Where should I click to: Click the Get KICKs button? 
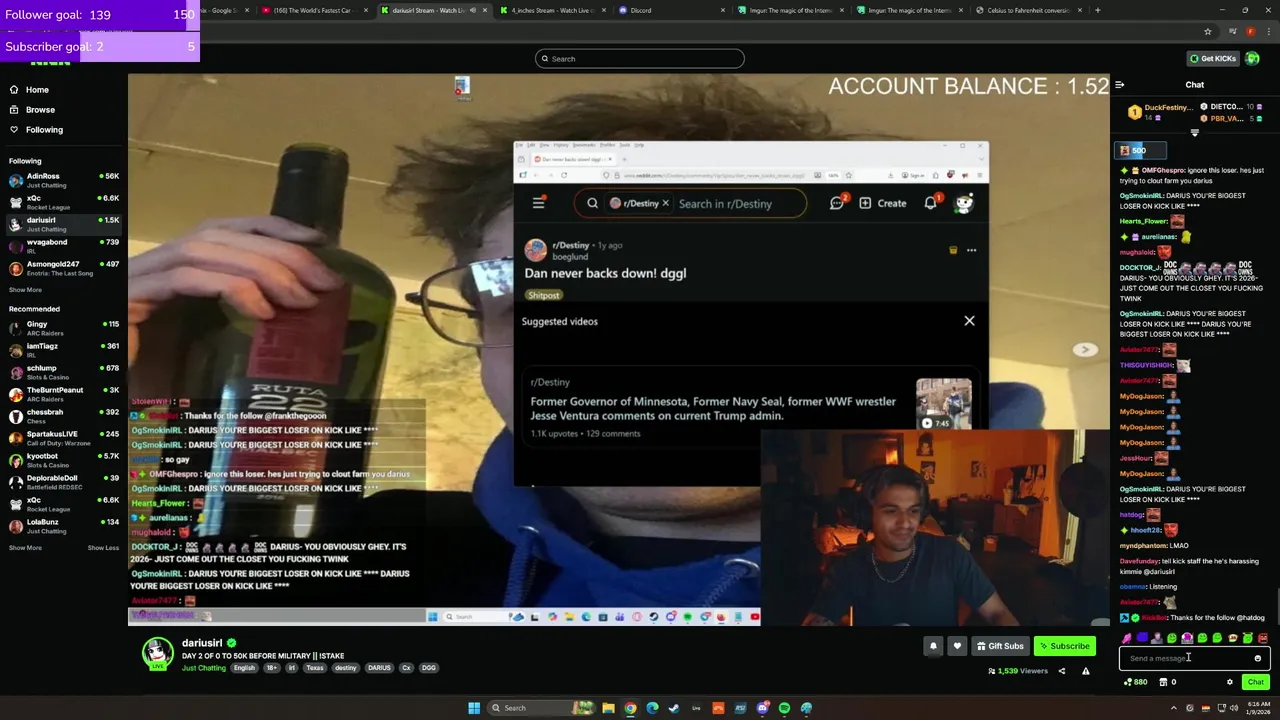click(1212, 58)
